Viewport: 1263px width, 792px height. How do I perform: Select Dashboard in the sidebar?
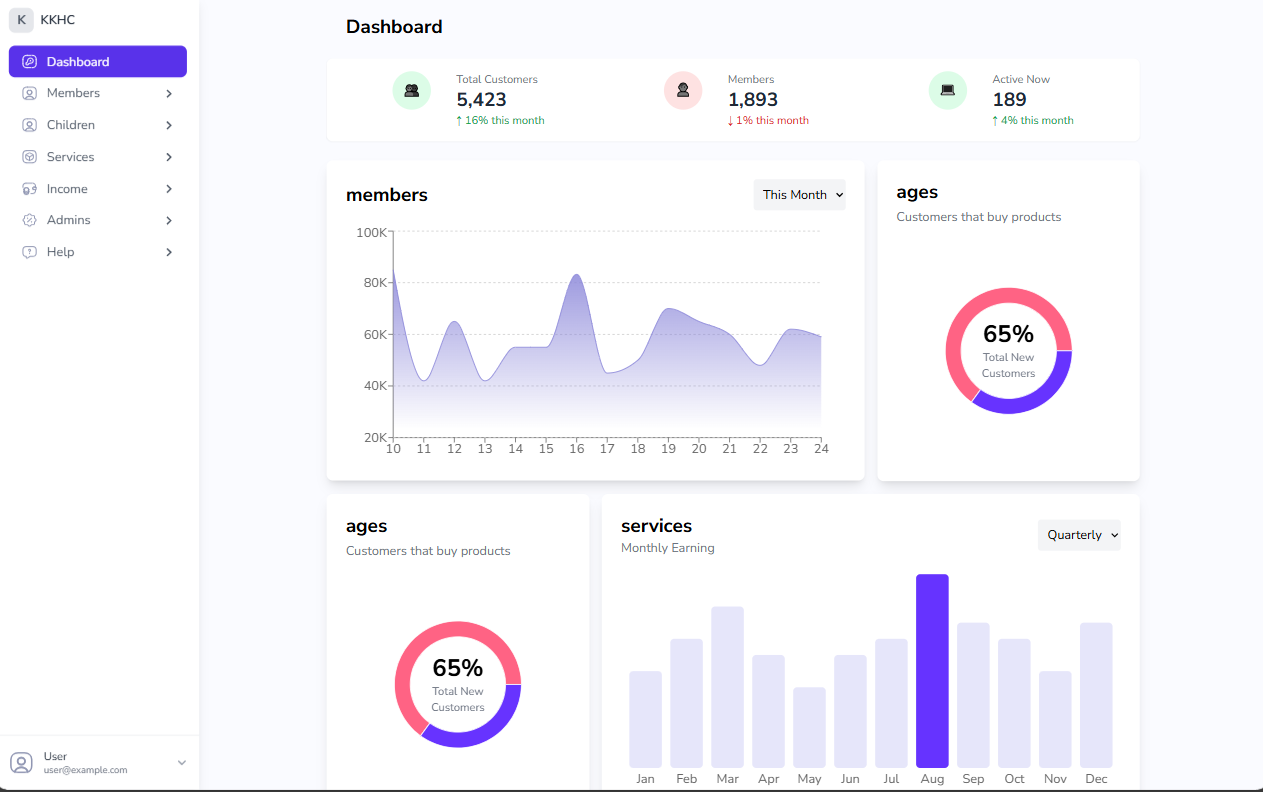click(x=97, y=62)
